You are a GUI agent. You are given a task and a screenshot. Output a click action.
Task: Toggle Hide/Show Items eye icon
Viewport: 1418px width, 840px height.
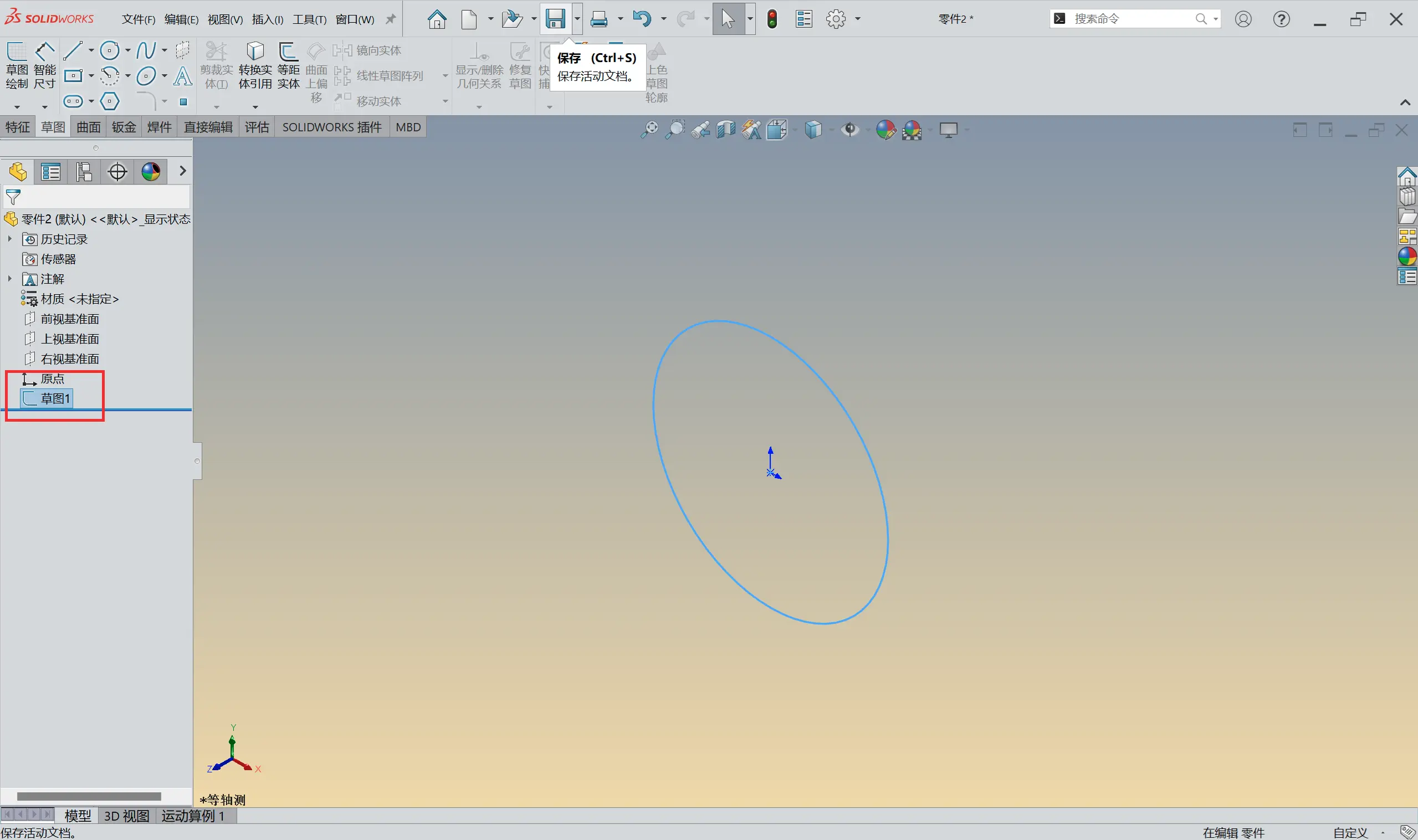point(849,130)
